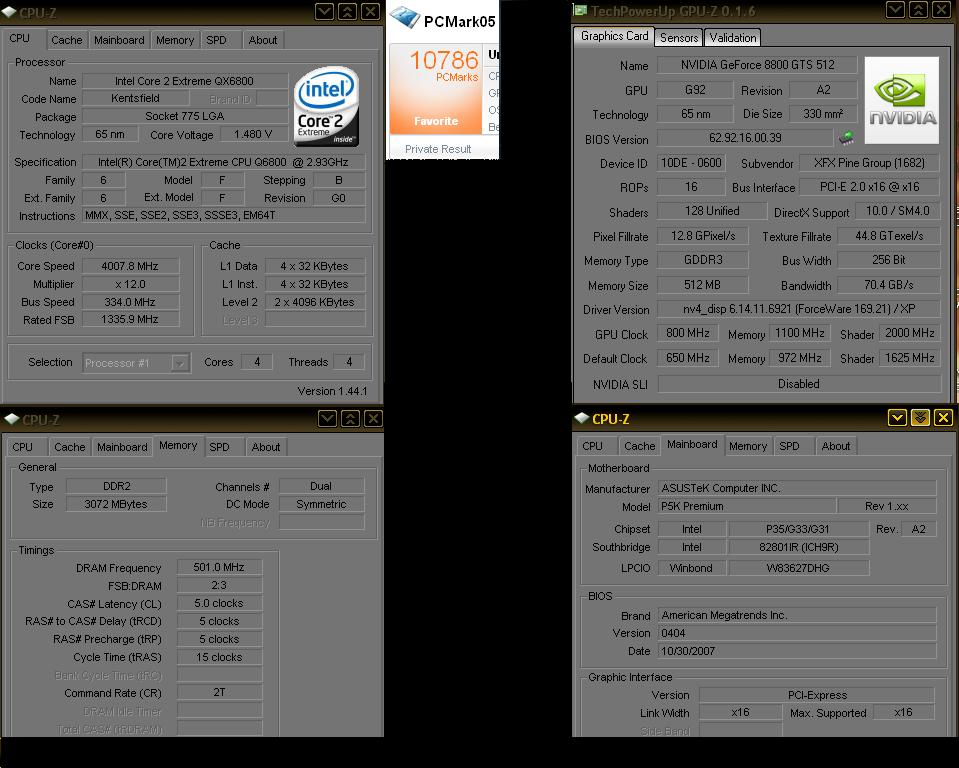Viewport: 959px width, 768px height.
Task: Click the GPU-Z title bar icon
Action: point(580,10)
